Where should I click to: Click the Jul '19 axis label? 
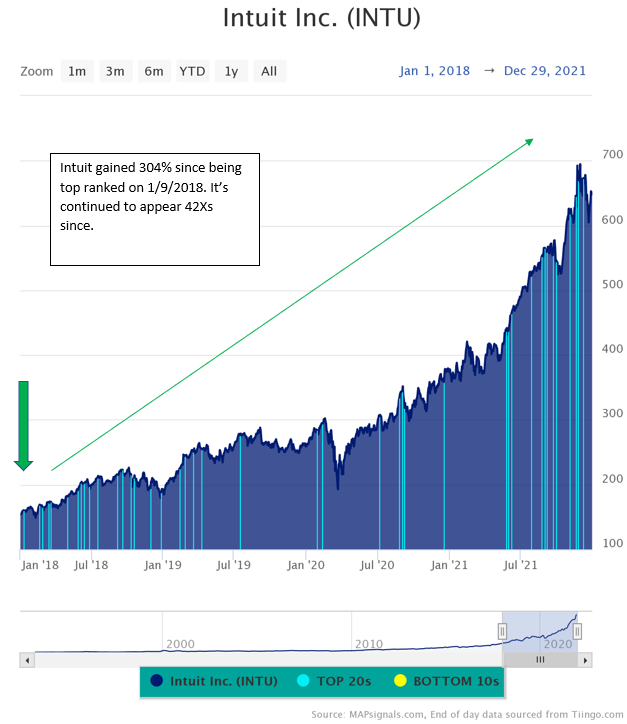coord(234,565)
